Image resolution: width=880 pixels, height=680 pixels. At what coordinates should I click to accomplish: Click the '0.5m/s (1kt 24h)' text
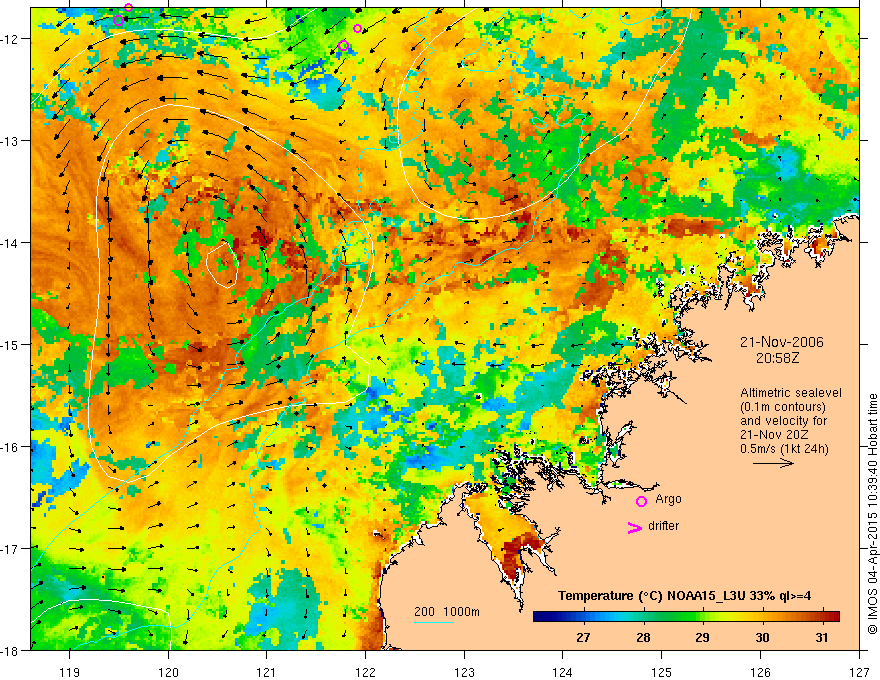pos(785,449)
